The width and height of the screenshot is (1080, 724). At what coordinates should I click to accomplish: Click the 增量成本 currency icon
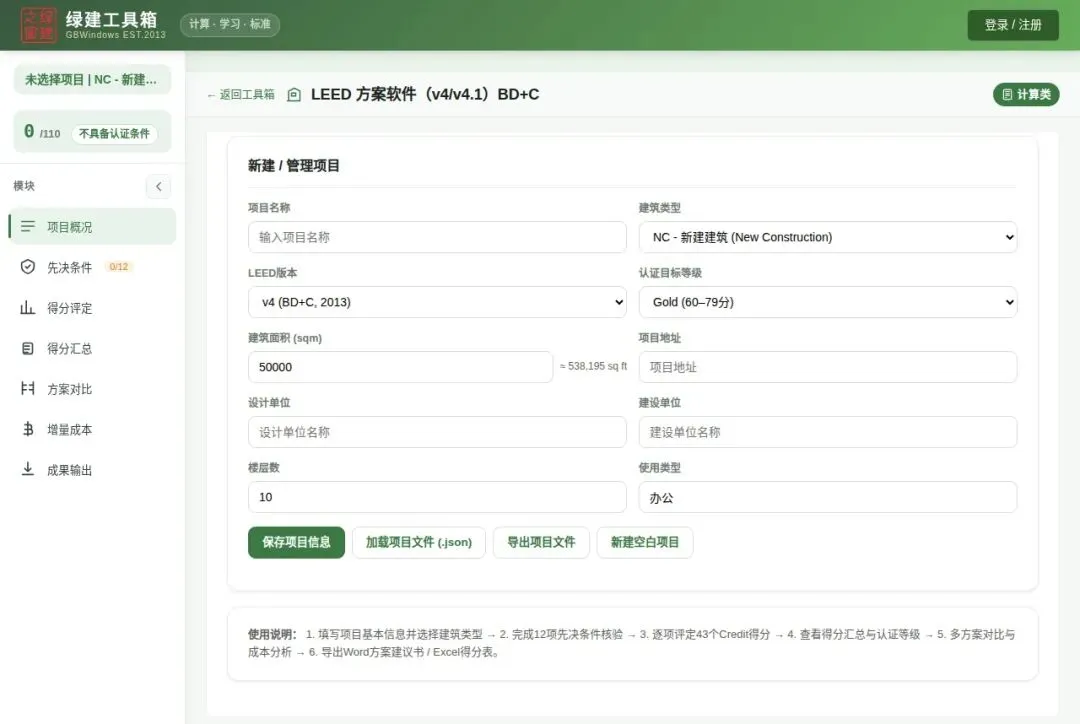[28, 429]
